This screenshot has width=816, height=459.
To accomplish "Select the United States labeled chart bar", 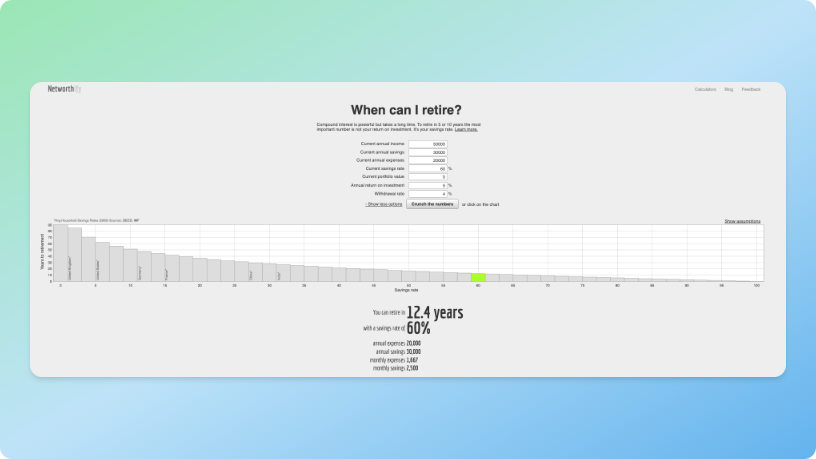I will (x=103, y=262).
